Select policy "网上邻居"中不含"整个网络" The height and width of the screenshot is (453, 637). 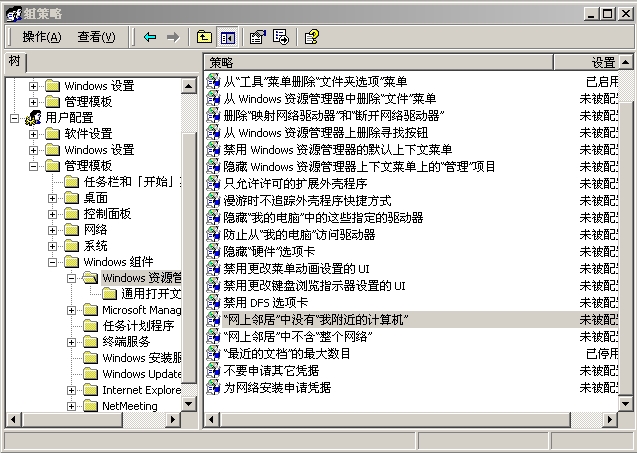tap(298, 336)
